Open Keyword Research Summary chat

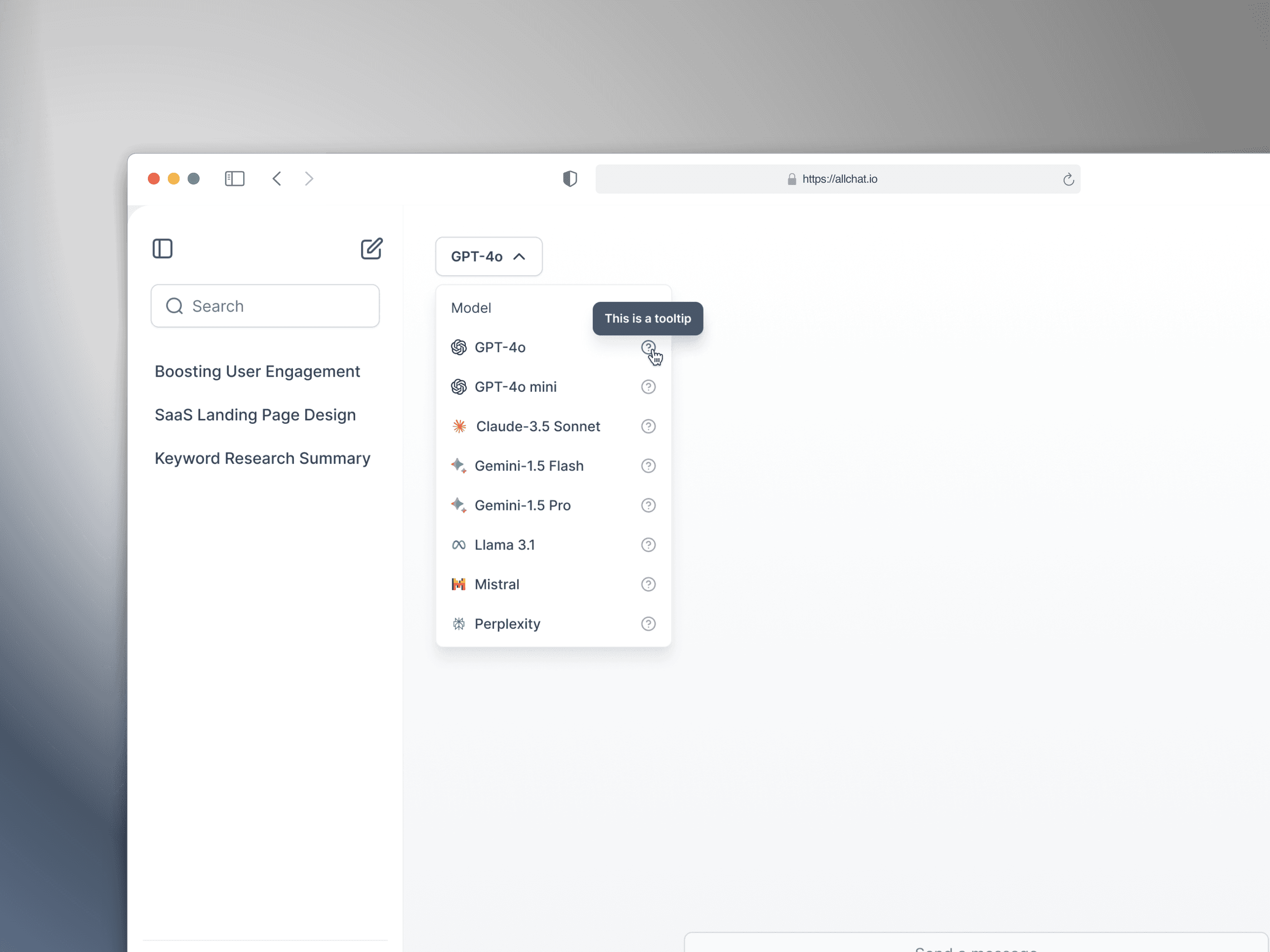click(x=262, y=458)
